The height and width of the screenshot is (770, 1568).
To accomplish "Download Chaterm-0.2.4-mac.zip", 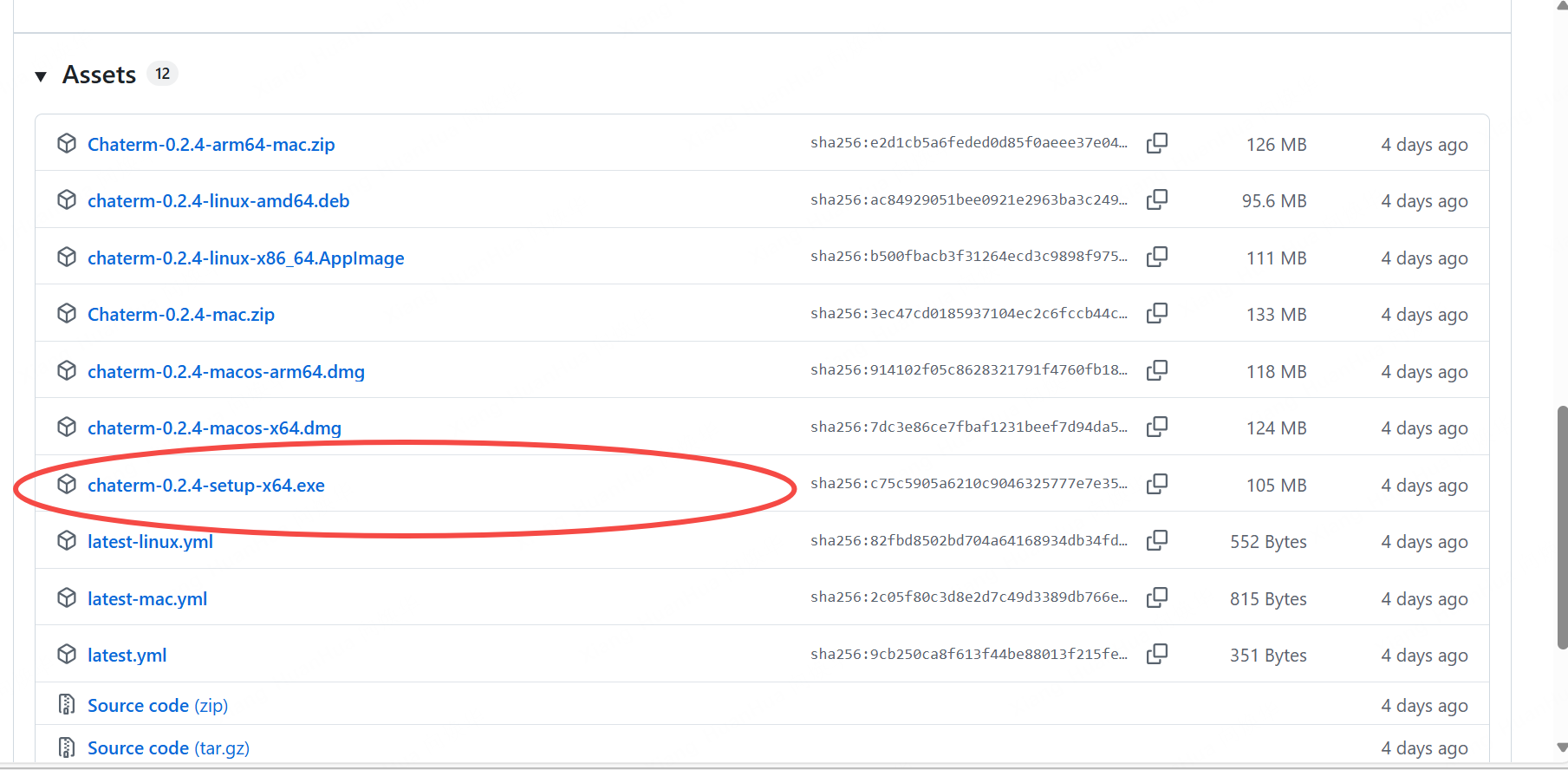I will (181, 315).
